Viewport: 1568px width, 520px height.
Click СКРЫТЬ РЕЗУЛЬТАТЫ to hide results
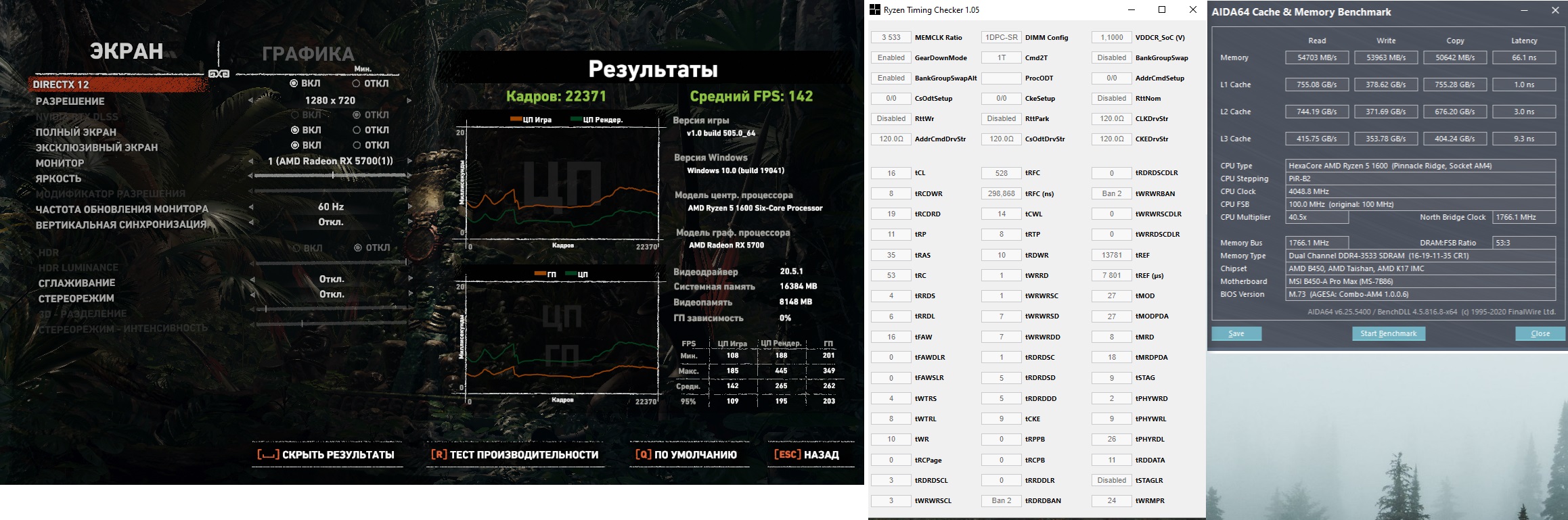326,455
